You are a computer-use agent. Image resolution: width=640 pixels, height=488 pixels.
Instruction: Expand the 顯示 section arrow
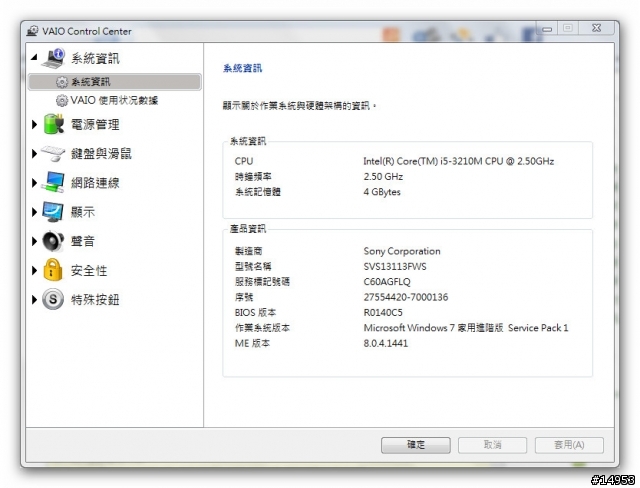(34, 212)
